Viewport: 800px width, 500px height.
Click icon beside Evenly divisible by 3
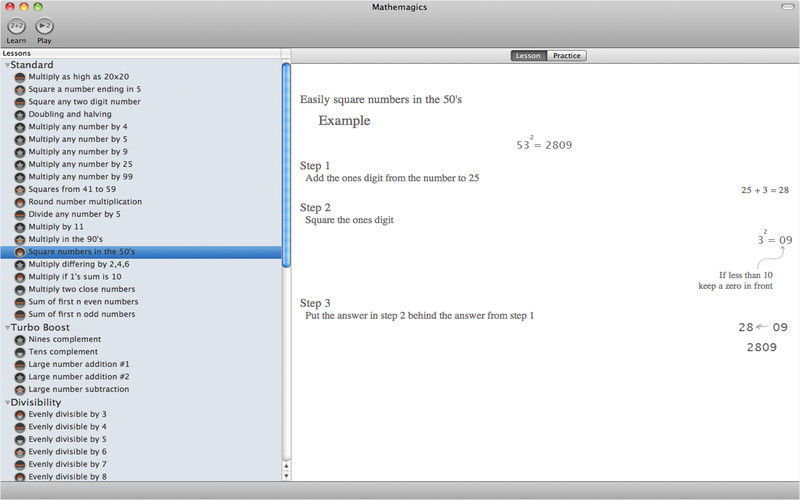[20, 415]
